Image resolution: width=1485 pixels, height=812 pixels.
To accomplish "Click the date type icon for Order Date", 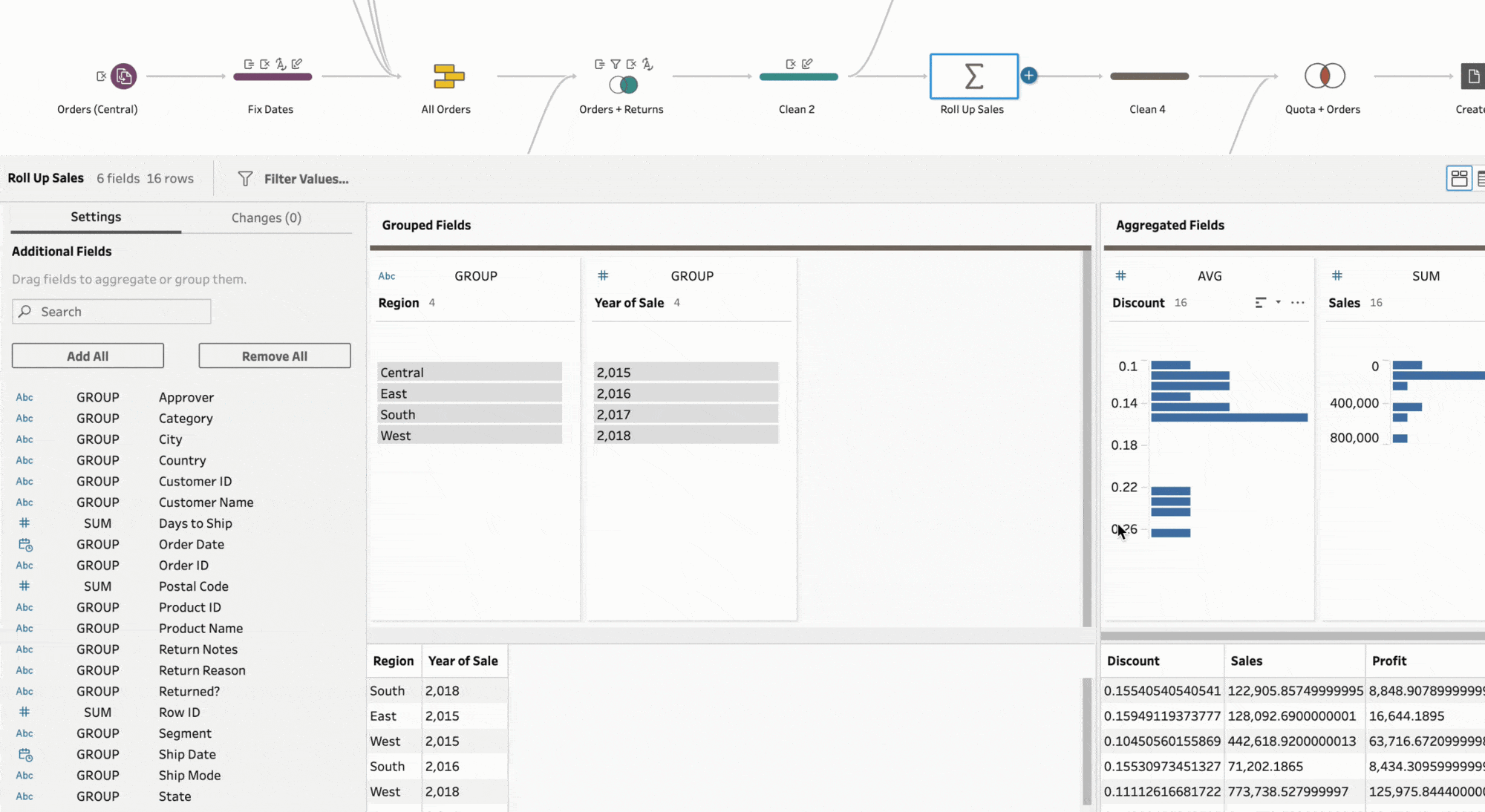I will click(x=25, y=545).
